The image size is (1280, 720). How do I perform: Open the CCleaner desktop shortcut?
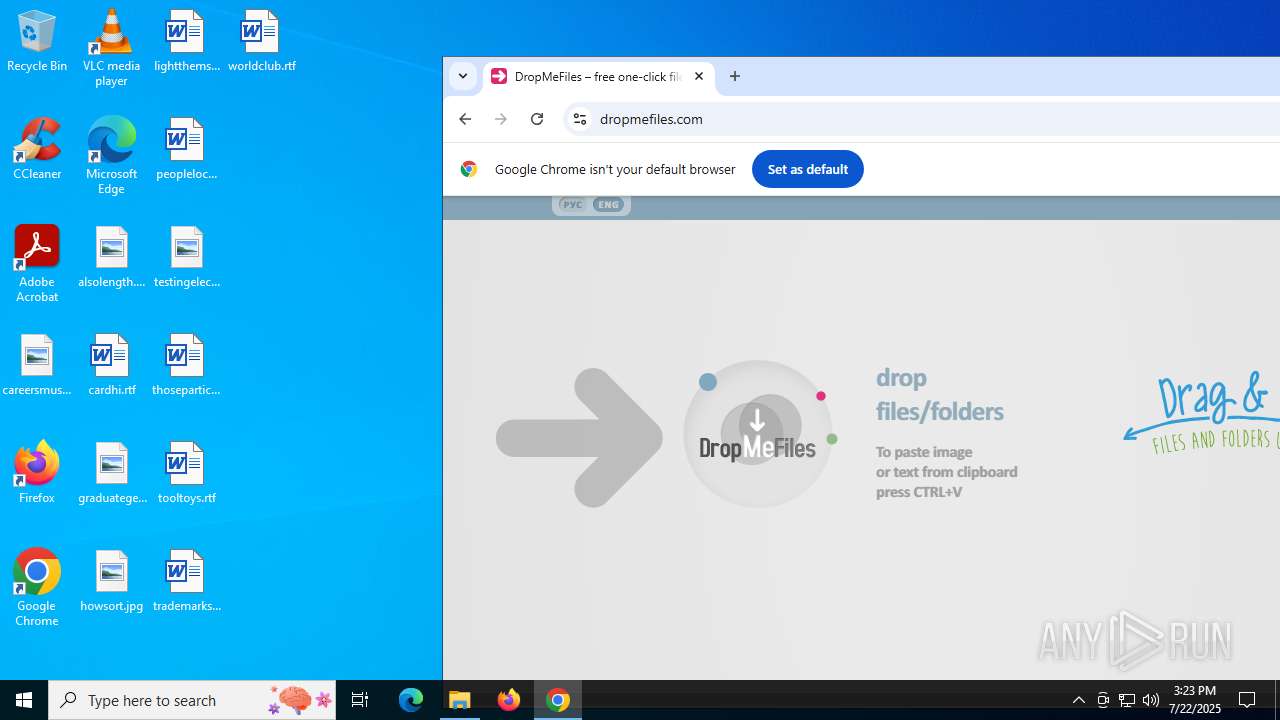click(x=37, y=149)
